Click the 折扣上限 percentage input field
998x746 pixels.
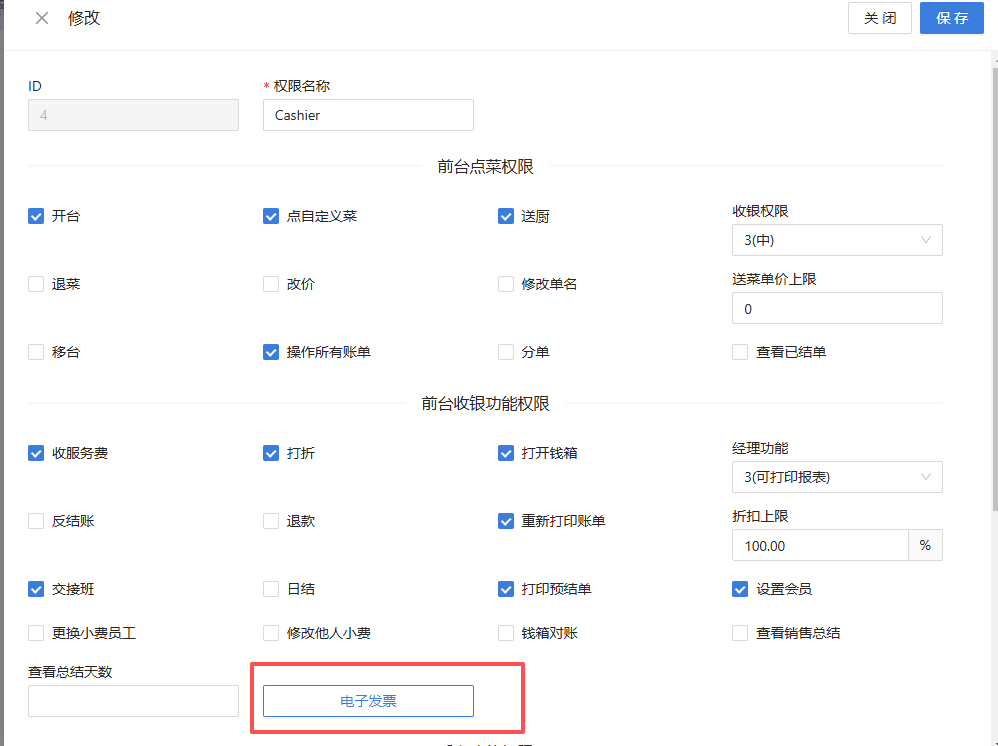point(820,545)
